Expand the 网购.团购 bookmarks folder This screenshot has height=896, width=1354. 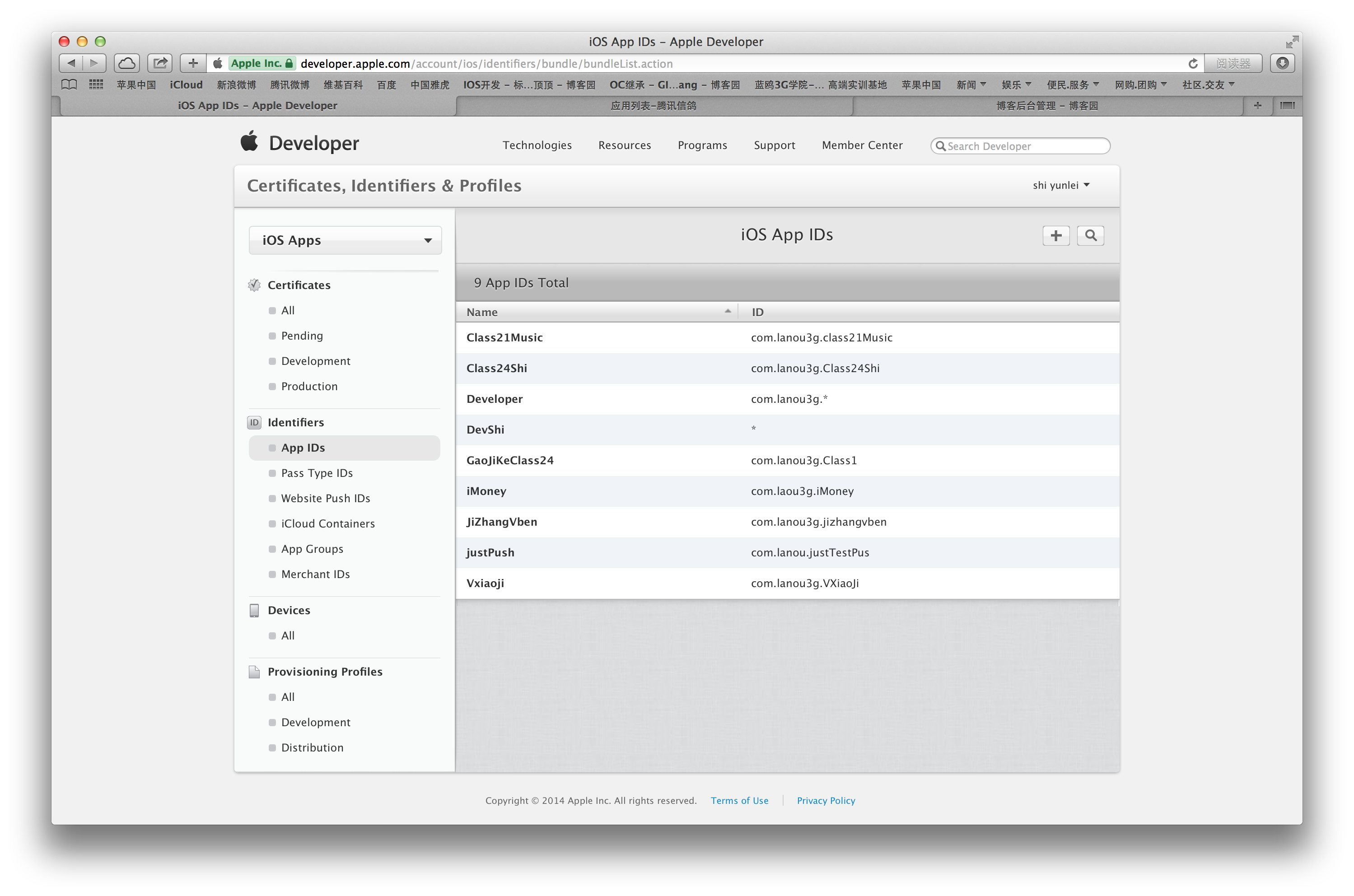(x=1140, y=84)
